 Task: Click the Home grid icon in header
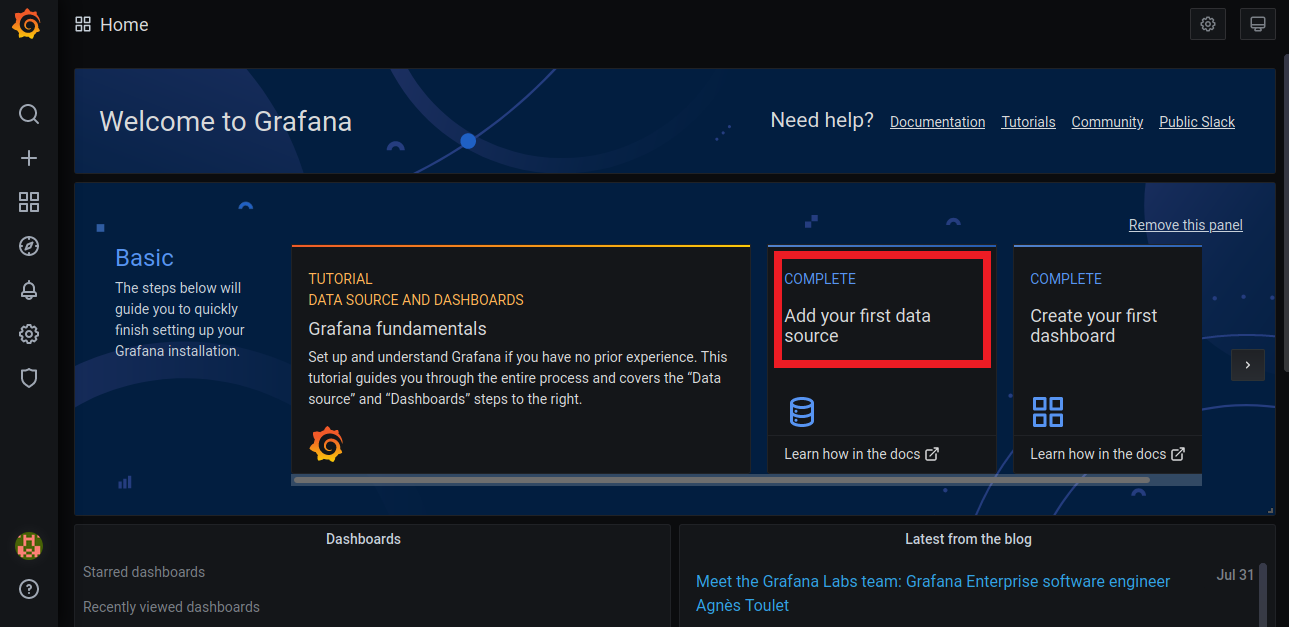[x=83, y=24]
